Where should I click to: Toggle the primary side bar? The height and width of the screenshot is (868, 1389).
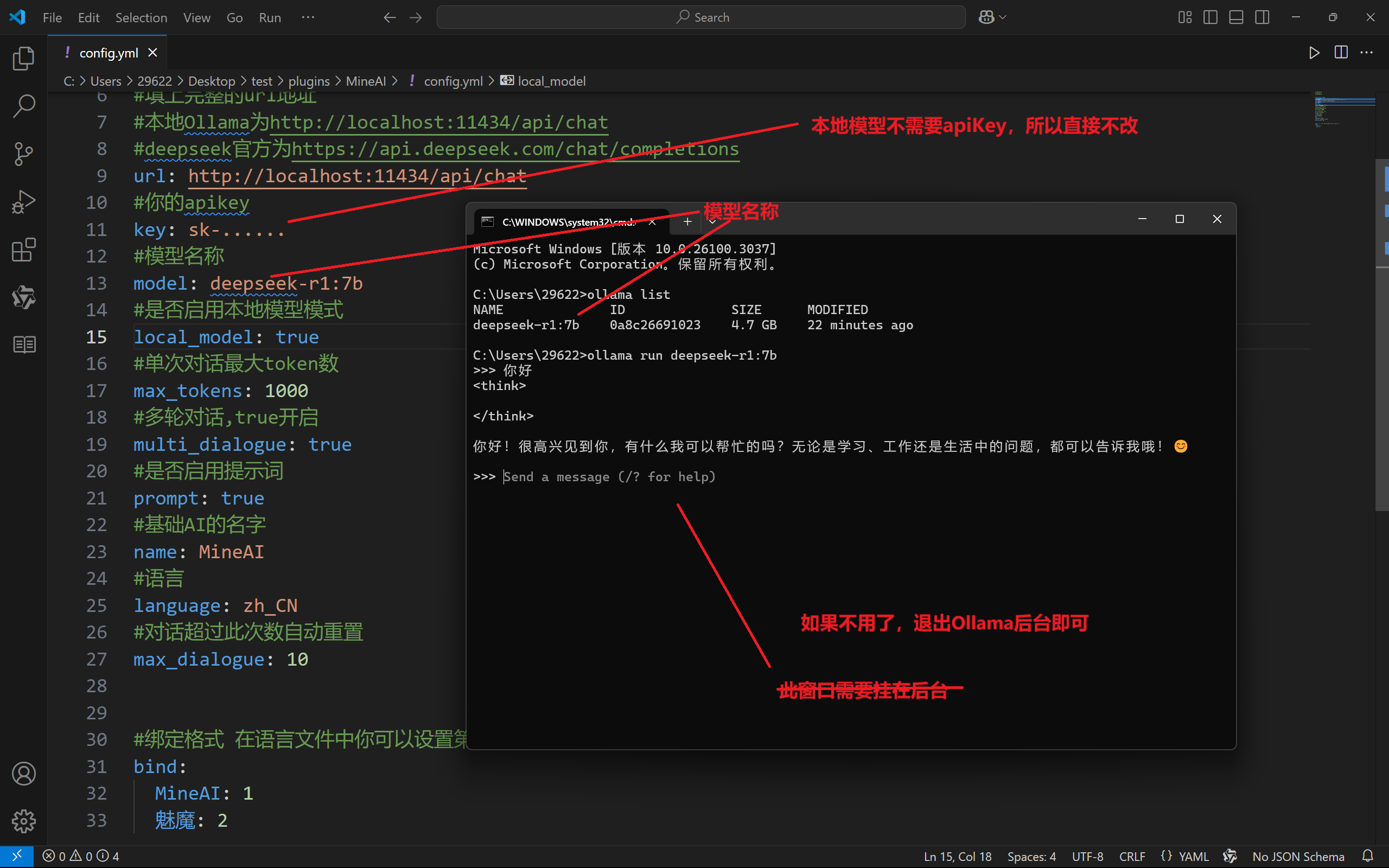pyautogui.click(x=1210, y=18)
